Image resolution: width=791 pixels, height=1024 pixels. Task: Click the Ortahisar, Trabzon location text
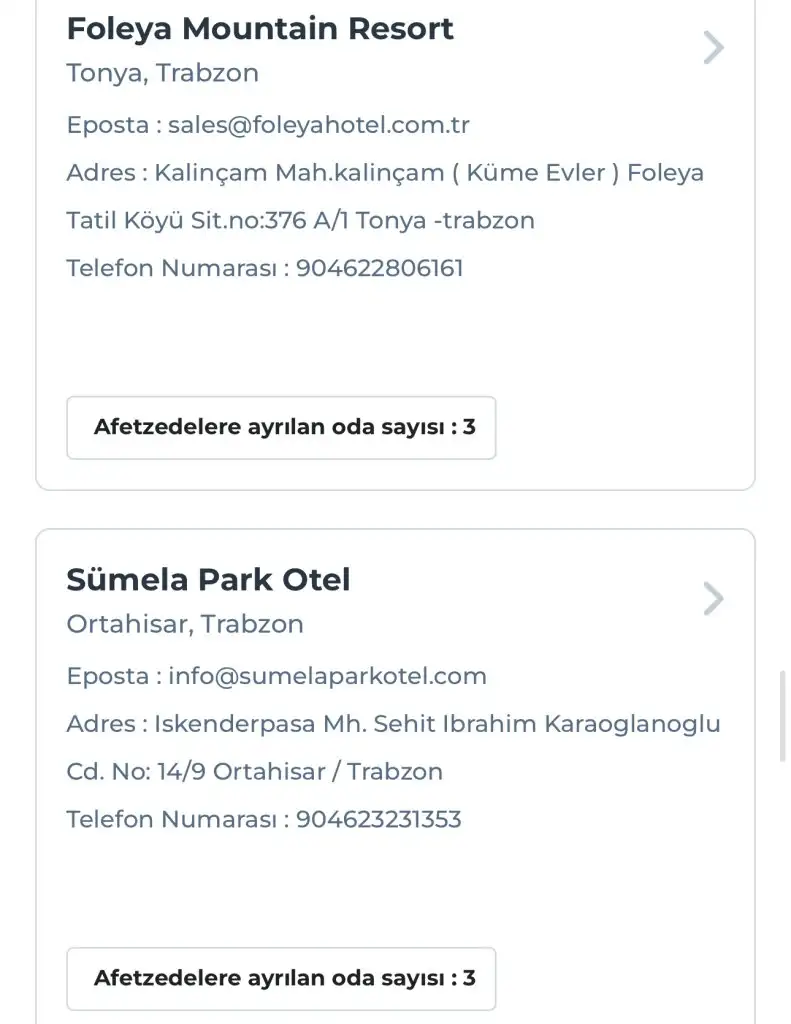point(185,624)
